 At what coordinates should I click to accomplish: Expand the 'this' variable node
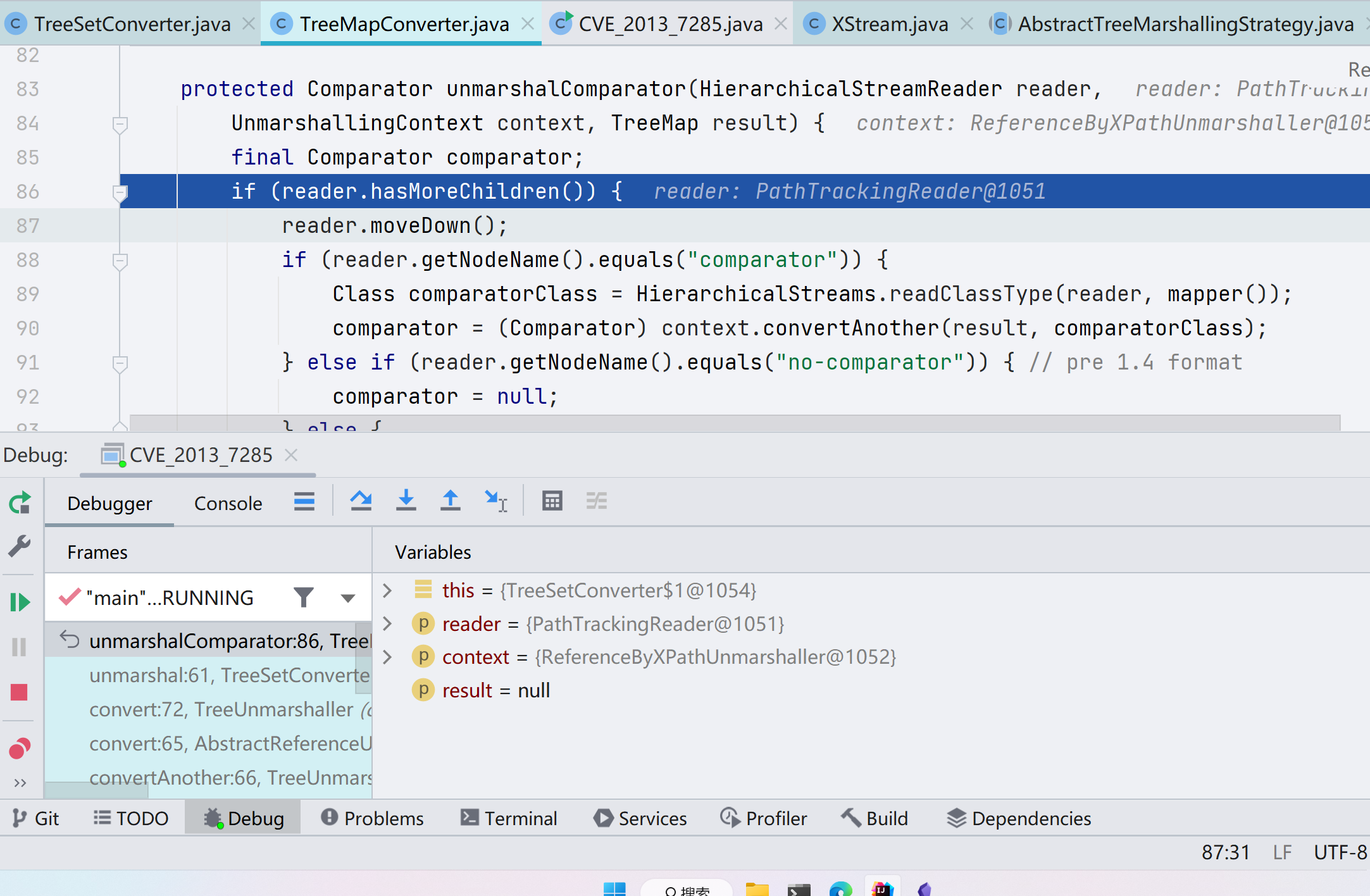tap(387, 590)
